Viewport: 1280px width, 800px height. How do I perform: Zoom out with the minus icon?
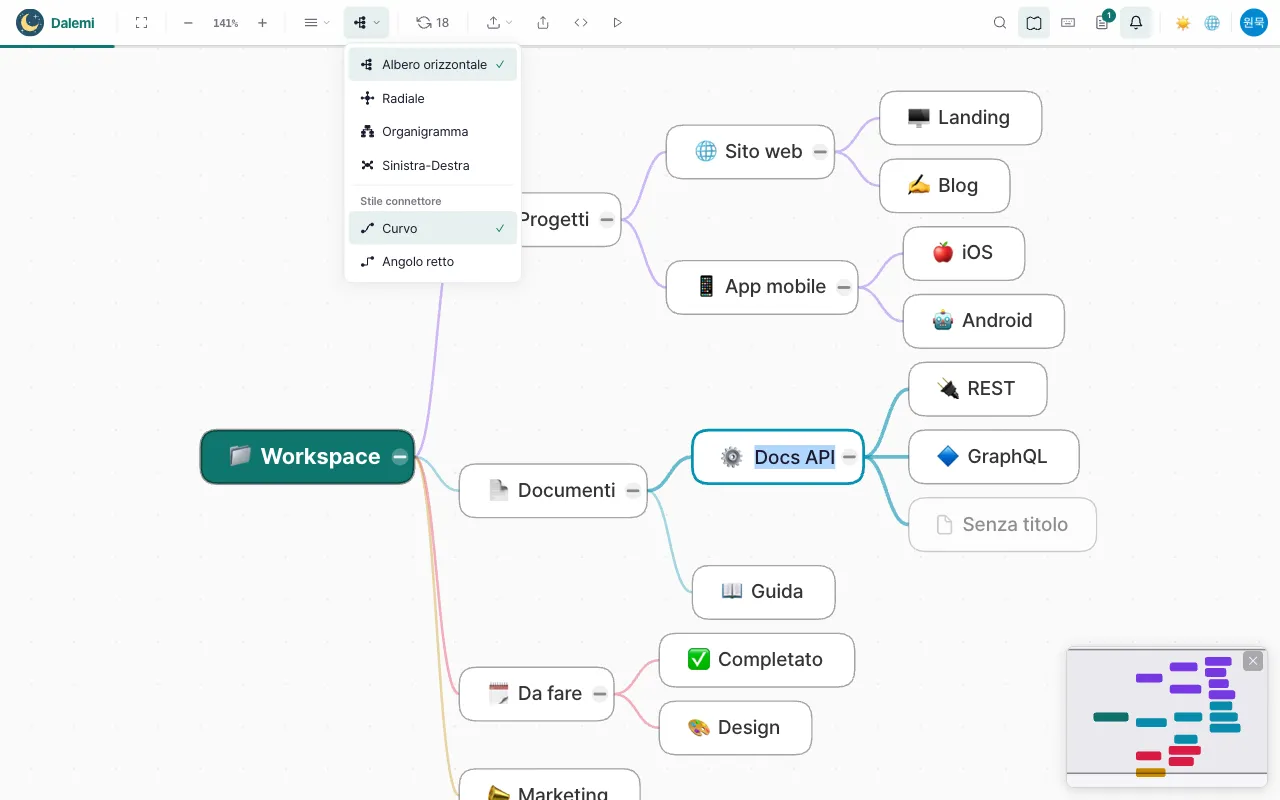(188, 22)
